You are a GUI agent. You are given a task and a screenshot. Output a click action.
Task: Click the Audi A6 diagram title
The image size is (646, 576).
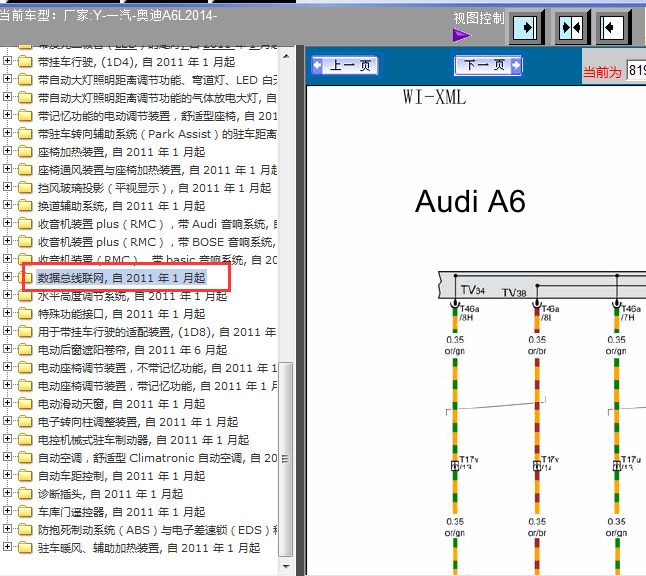[x=470, y=202]
